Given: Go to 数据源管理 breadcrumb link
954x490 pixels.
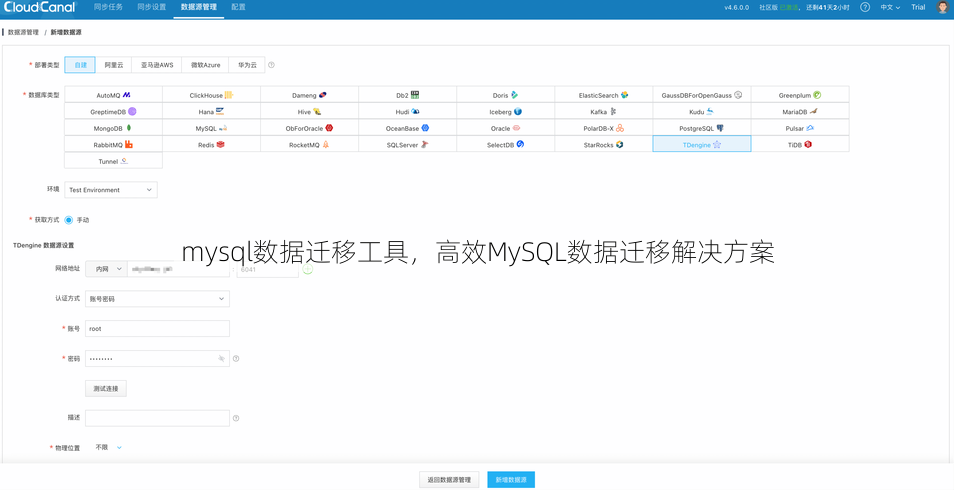Looking at the screenshot, I should [x=23, y=32].
